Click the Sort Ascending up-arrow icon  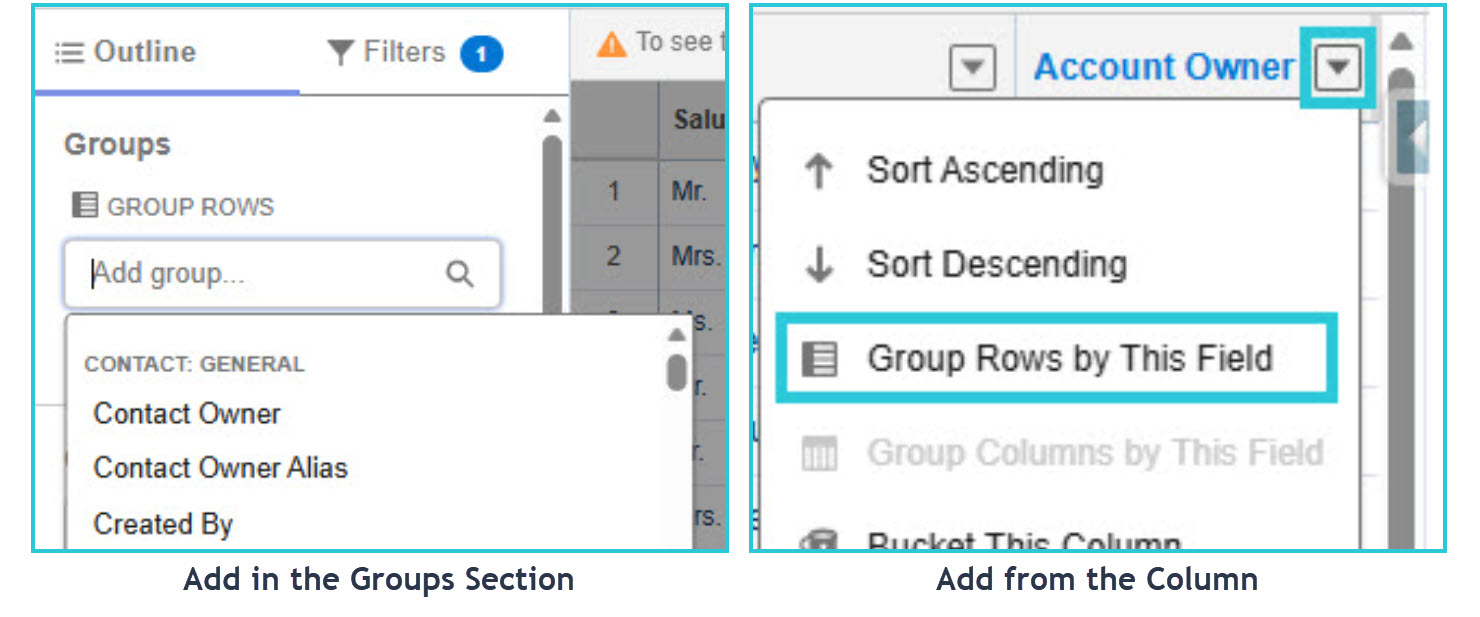click(818, 171)
